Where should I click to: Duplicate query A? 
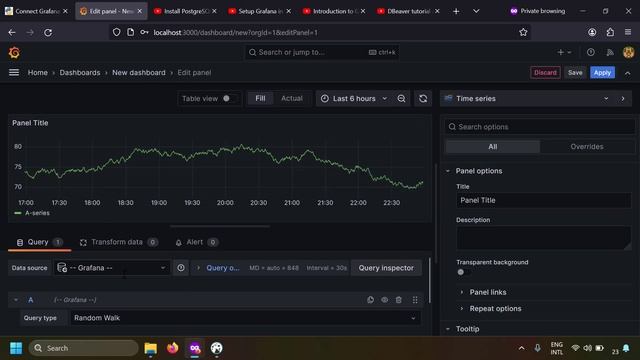pos(370,300)
